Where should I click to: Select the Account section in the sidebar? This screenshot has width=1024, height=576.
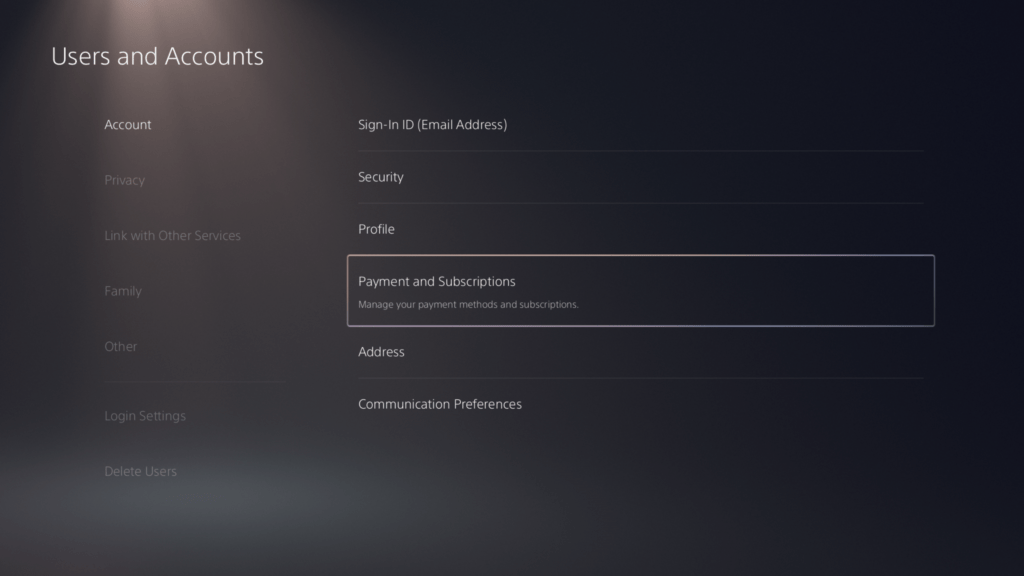click(128, 124)
